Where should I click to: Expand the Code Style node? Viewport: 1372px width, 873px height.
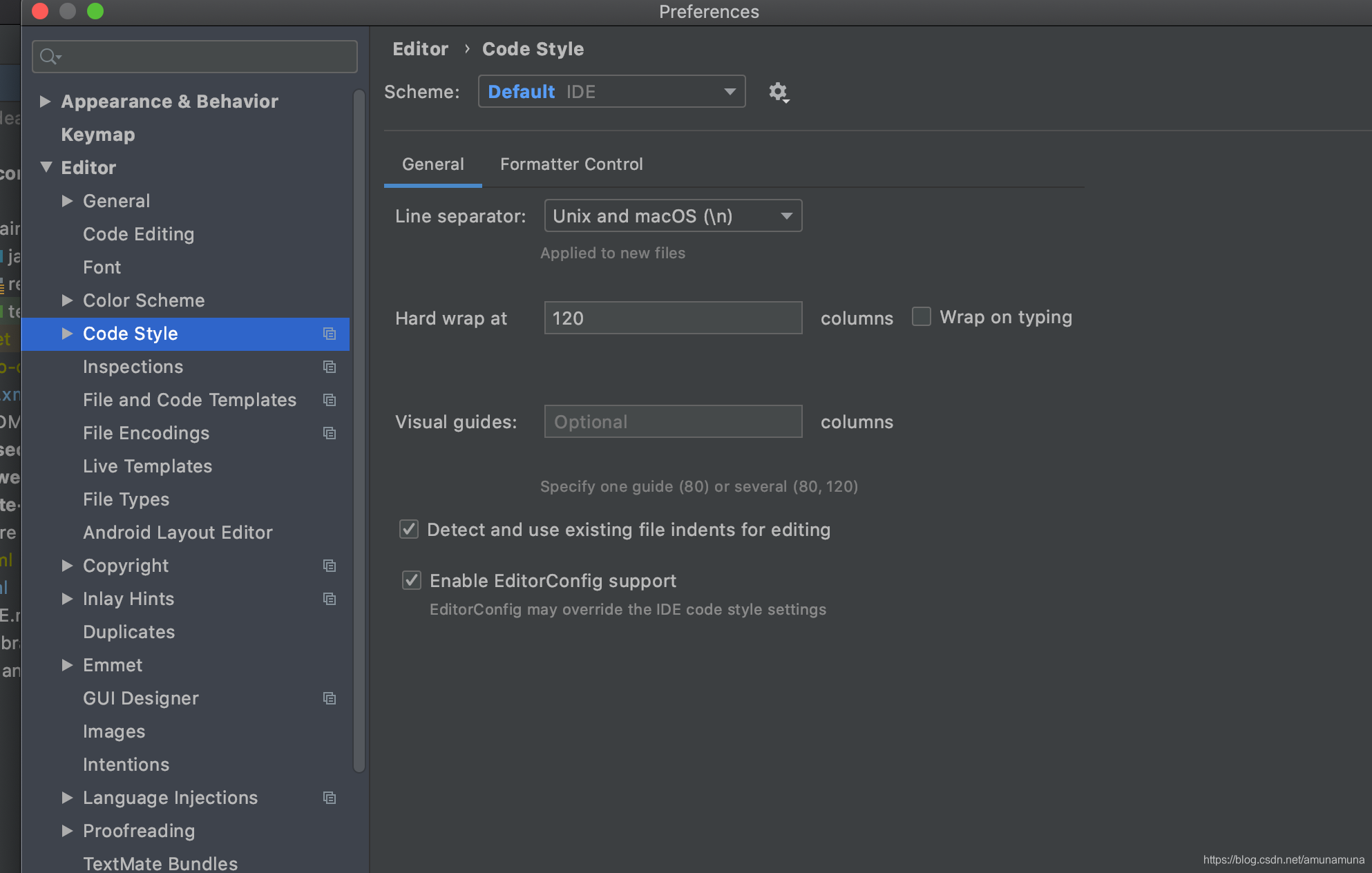click(x=67, y=334)
